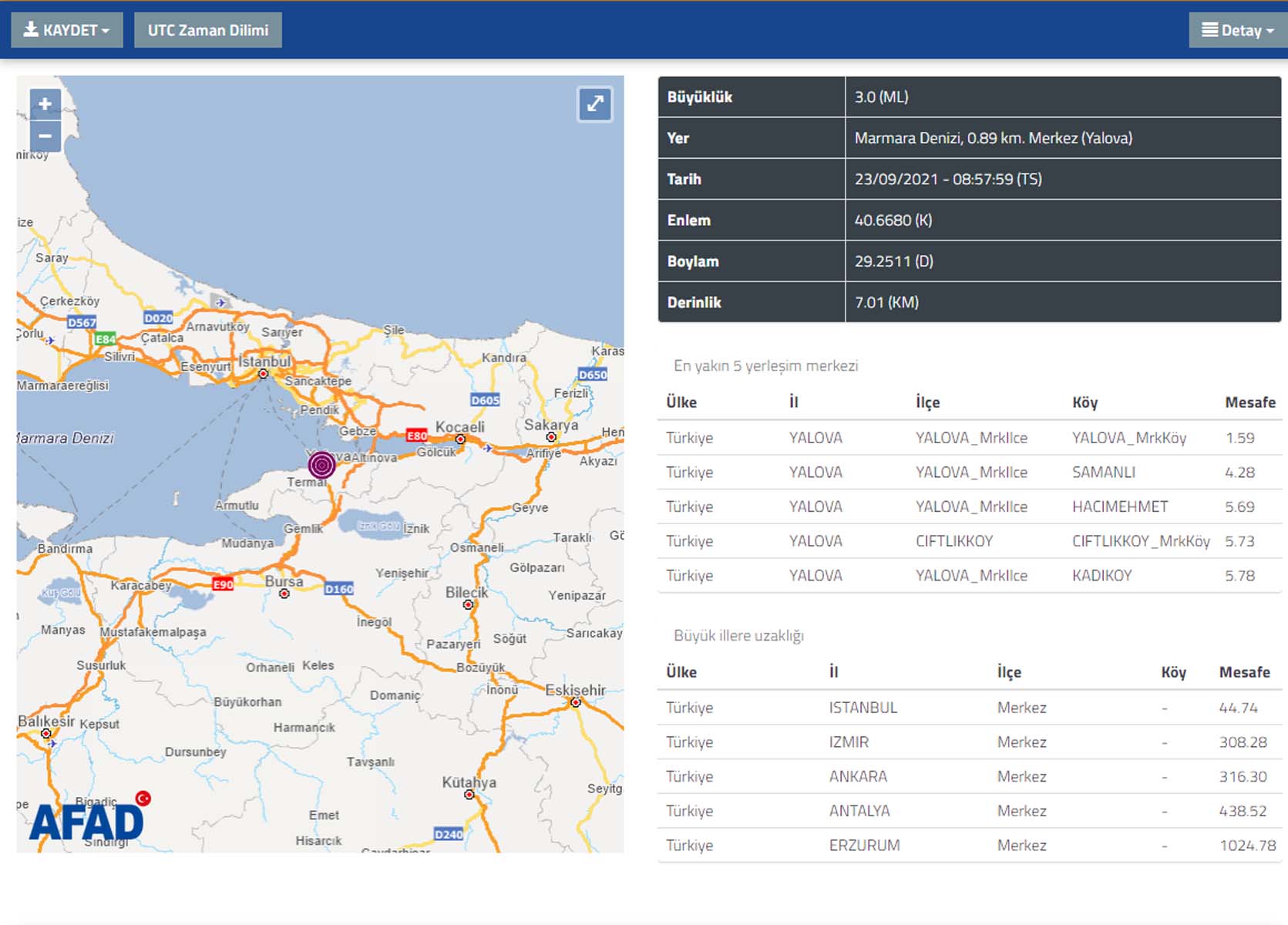This screenshot has width=1288, height=925.
Task: Select the SAMANLI village row
Action: (x=1103, y=472)
